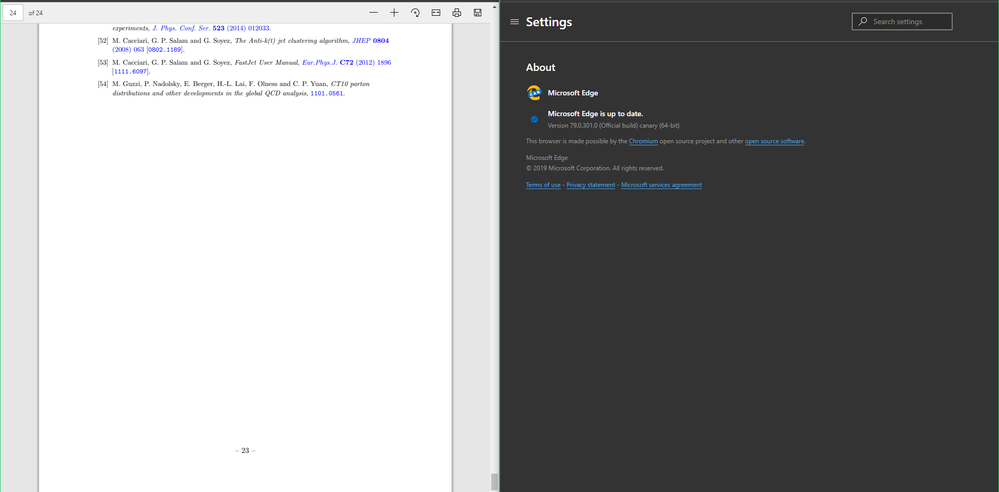Open the open source software link

[x=775, y=141]
